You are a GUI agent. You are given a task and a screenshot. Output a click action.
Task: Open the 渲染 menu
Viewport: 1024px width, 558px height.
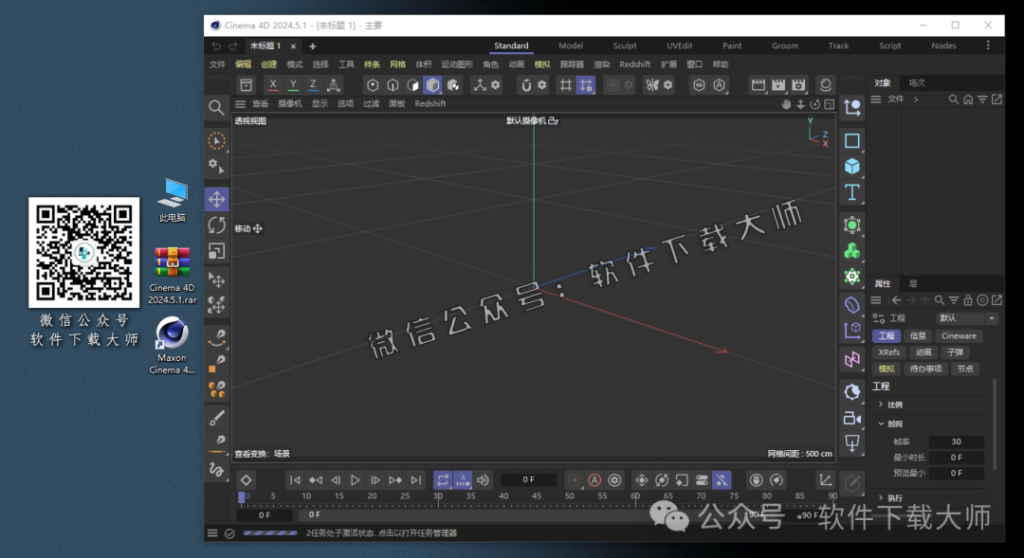tap(601, 65)
